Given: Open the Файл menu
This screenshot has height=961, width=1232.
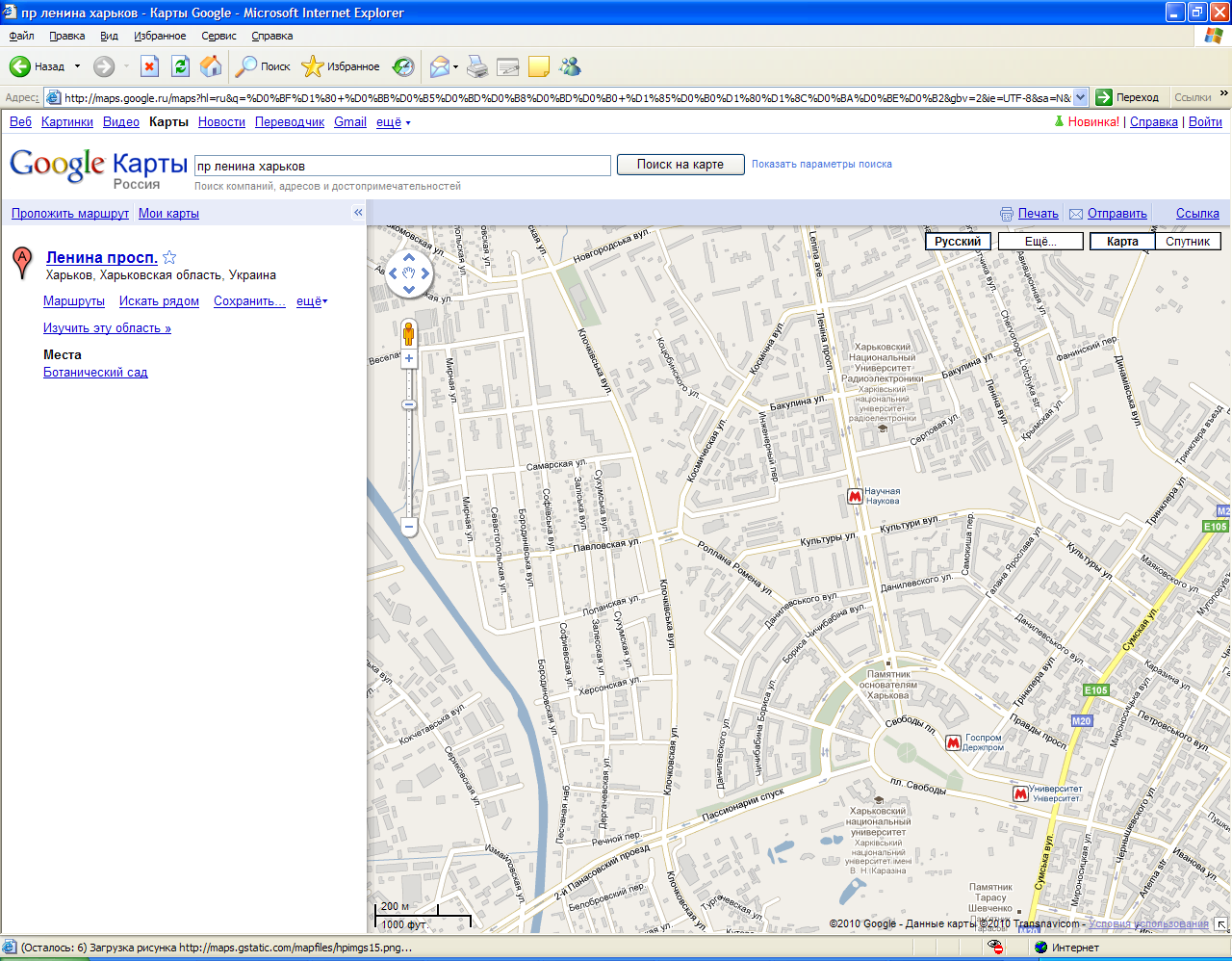Looking at the screenshot, I should (x=21, y=36).
